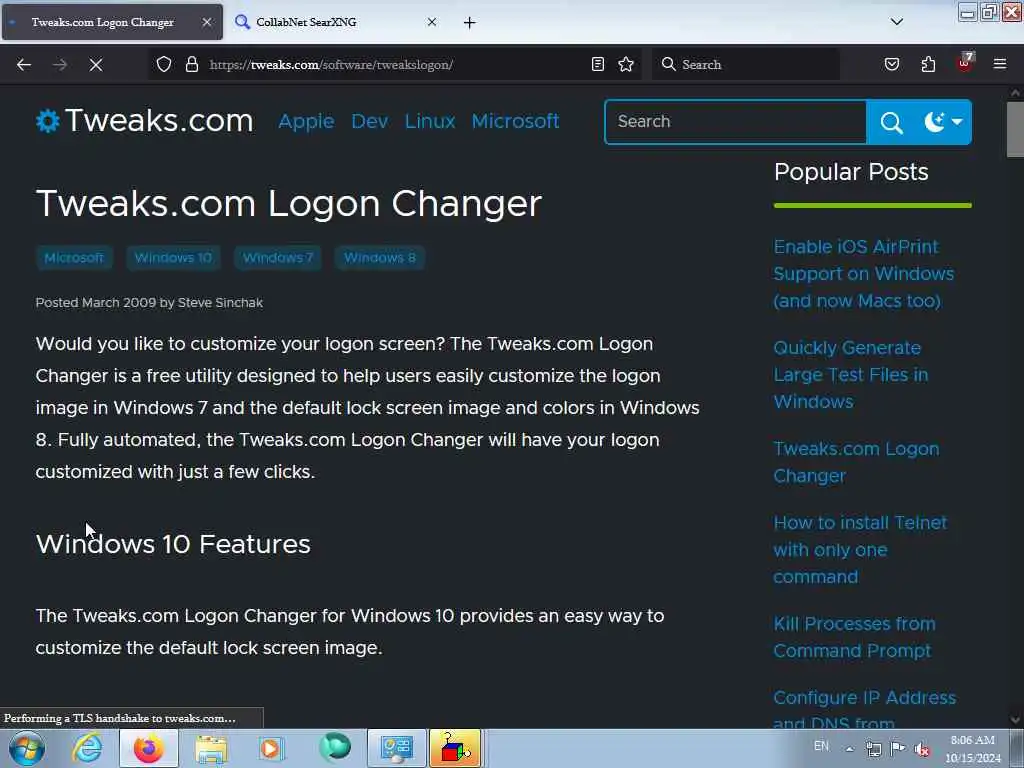Open the media player taskbar icon
The width and height of the screenshot is (1024, 768).
[x=271, y=748]
